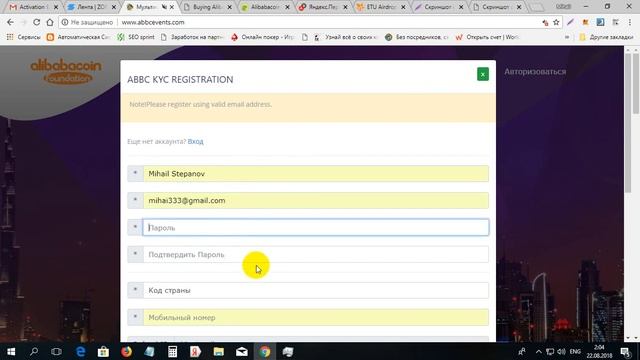The image size is (640, 360).
Task: Open Mail app from the taskbar
Action: (x=242, y=351)
